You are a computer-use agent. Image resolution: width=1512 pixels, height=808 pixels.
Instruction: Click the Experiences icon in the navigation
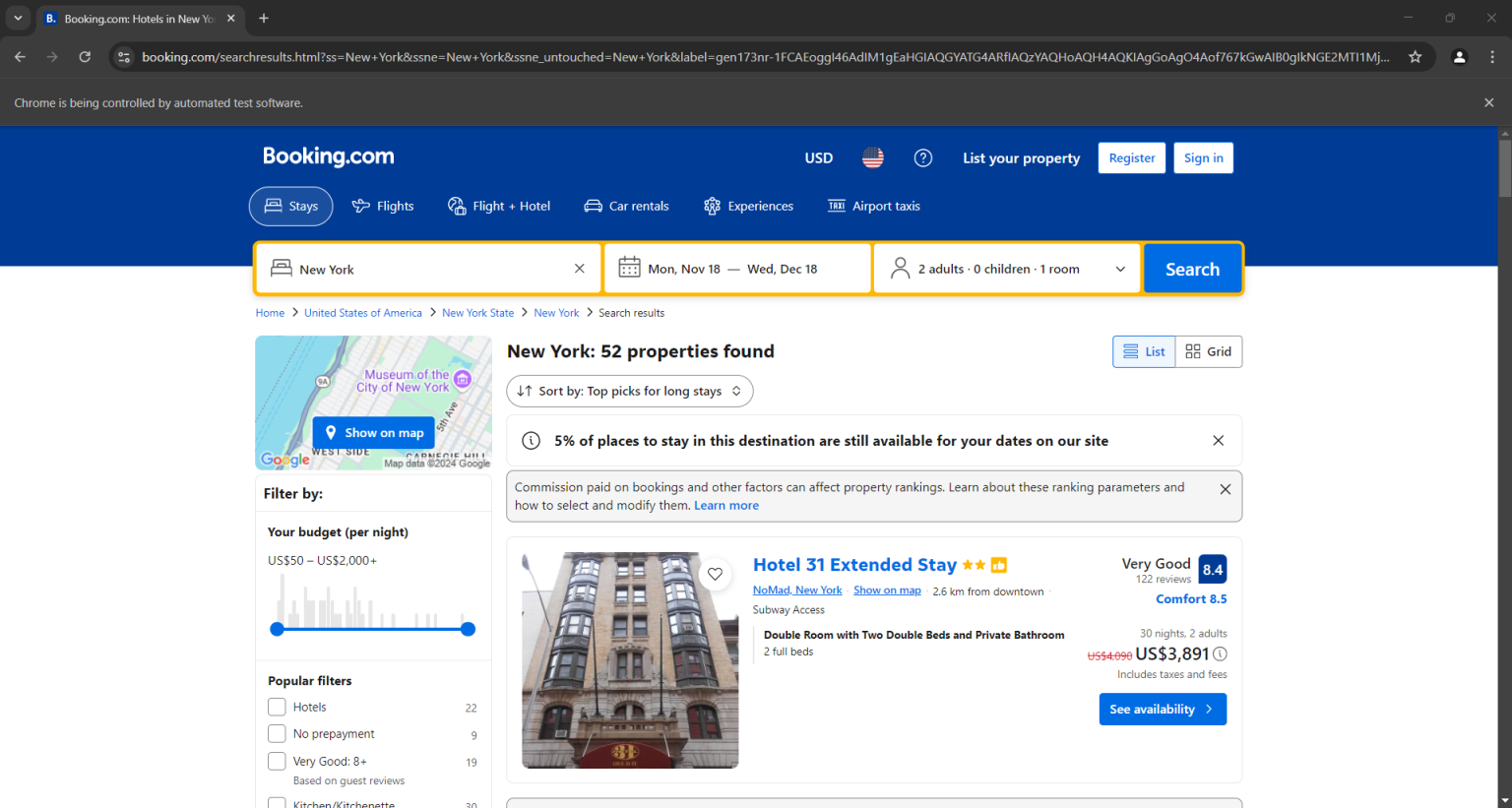pyautogui.click(x=711, y=206)
